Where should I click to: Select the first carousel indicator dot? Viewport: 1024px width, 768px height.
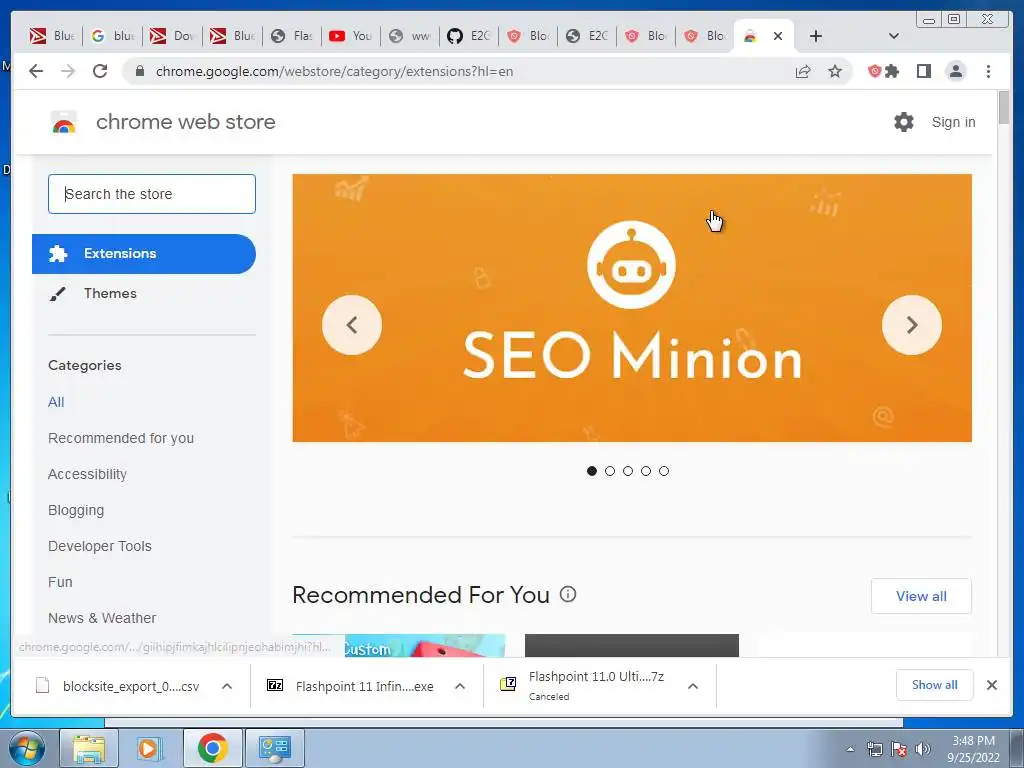click(x=592, y=471)
